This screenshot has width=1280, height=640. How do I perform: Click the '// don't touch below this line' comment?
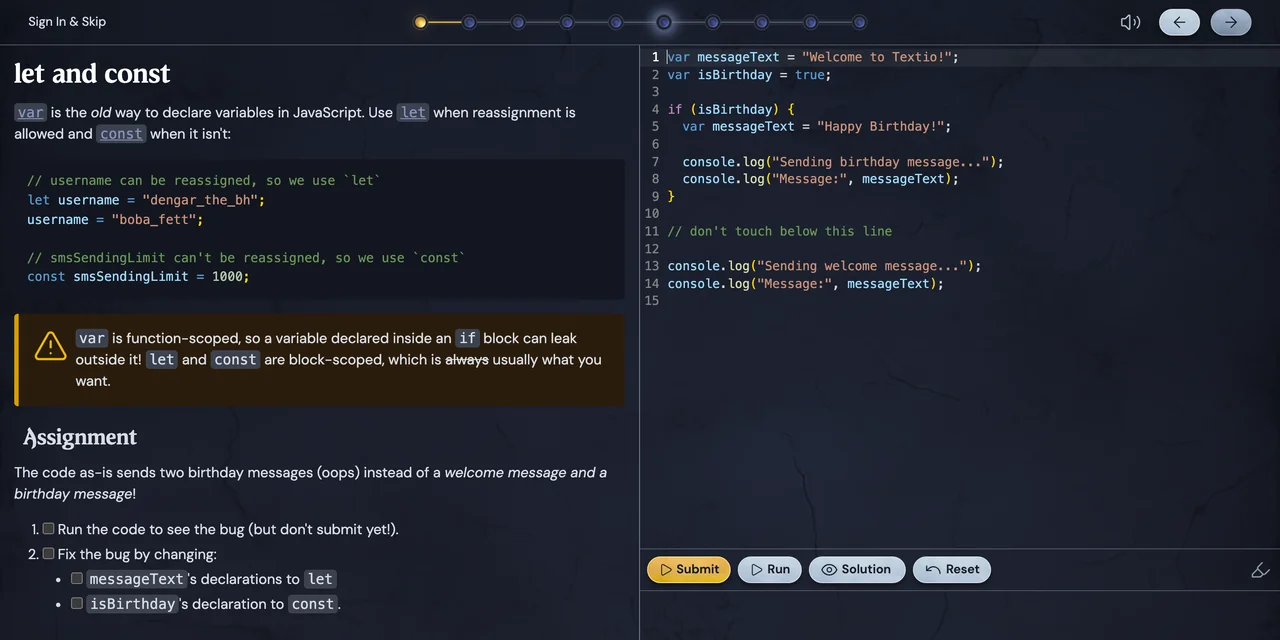[x=780, y=231]
